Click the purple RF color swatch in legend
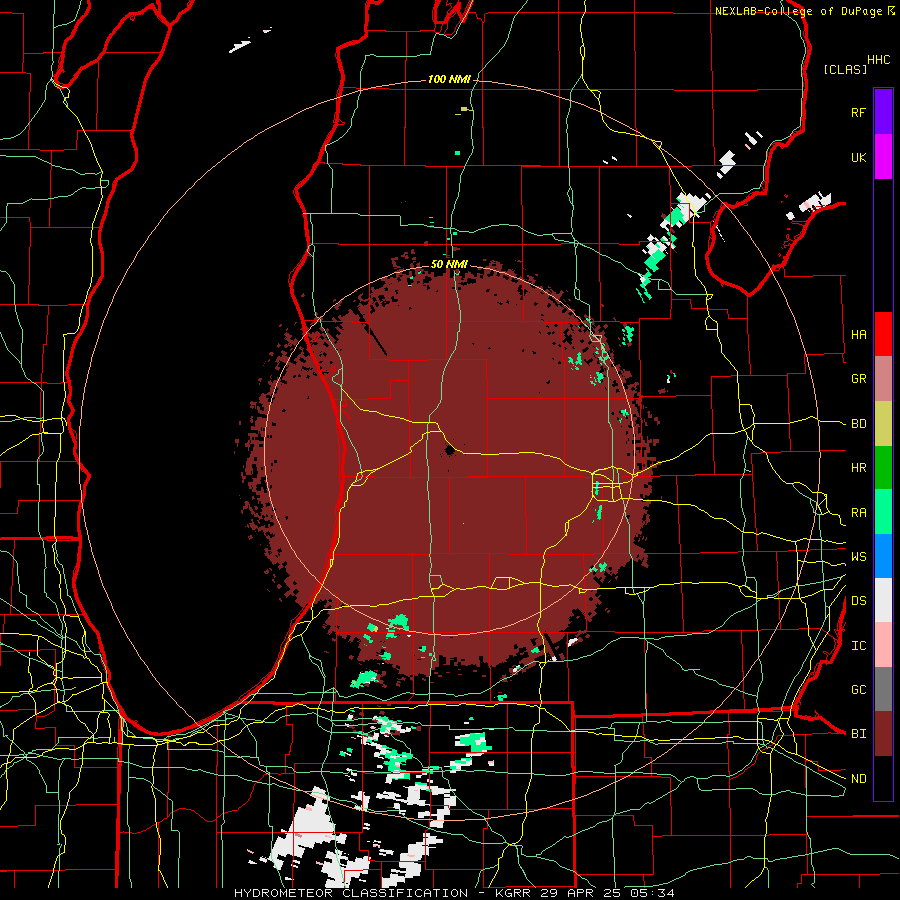 tap(883, 112)
